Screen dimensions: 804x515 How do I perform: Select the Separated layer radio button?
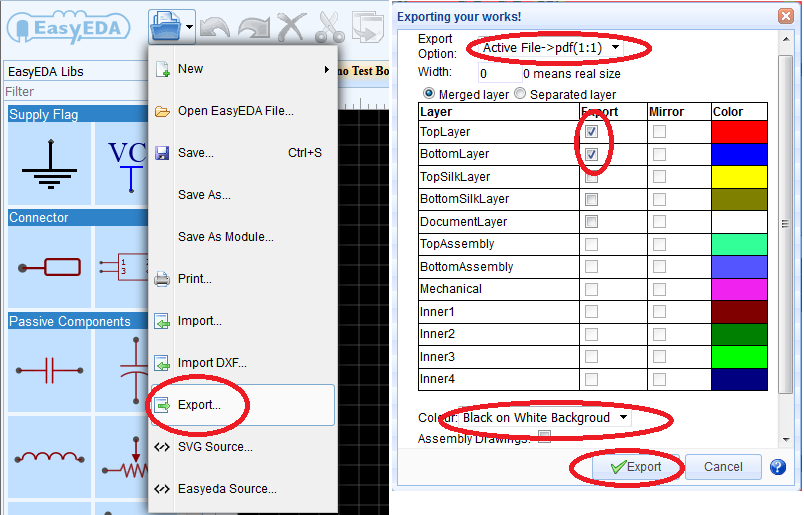(520, 94)
